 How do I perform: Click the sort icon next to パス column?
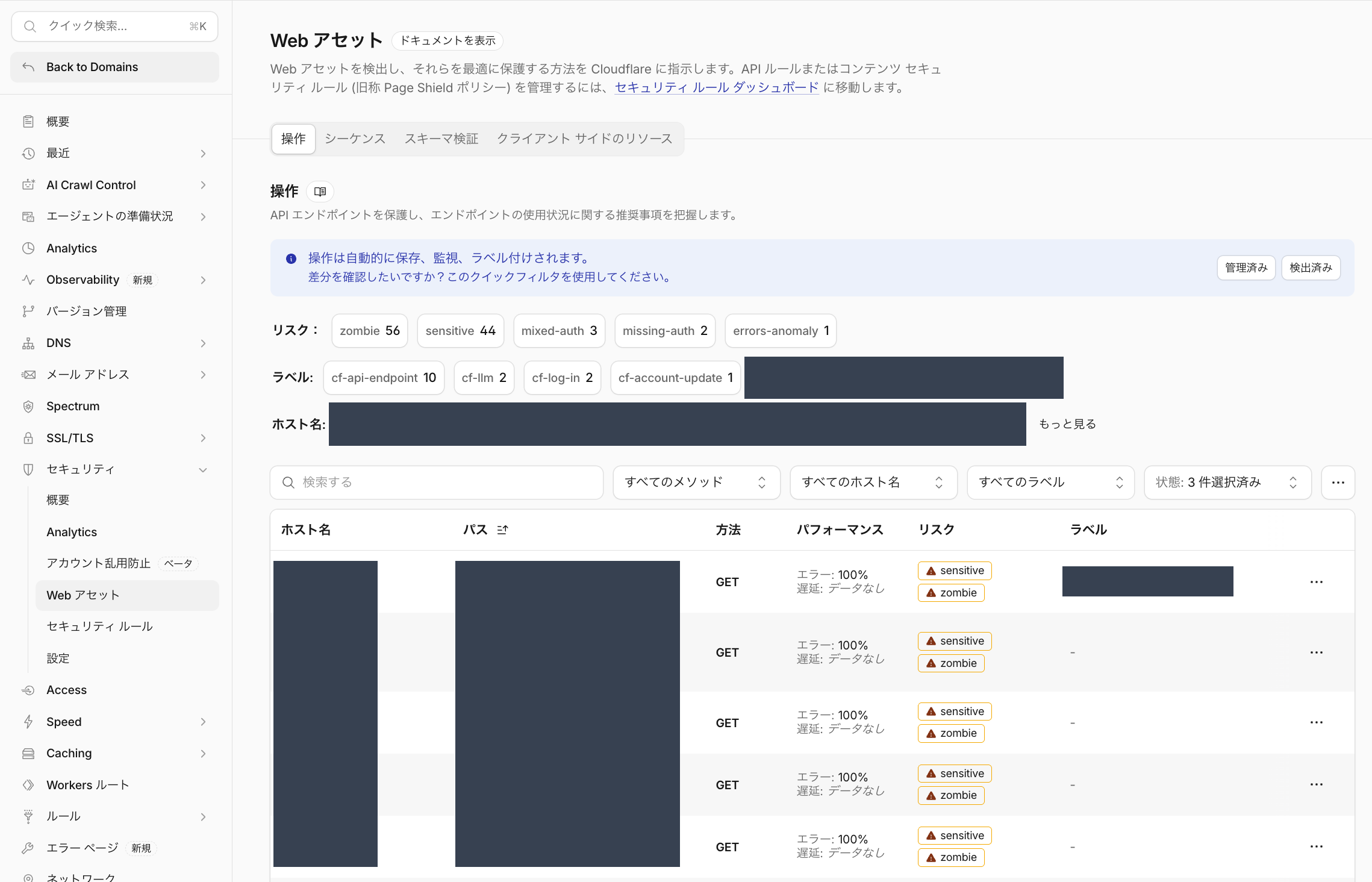[503, 530]
